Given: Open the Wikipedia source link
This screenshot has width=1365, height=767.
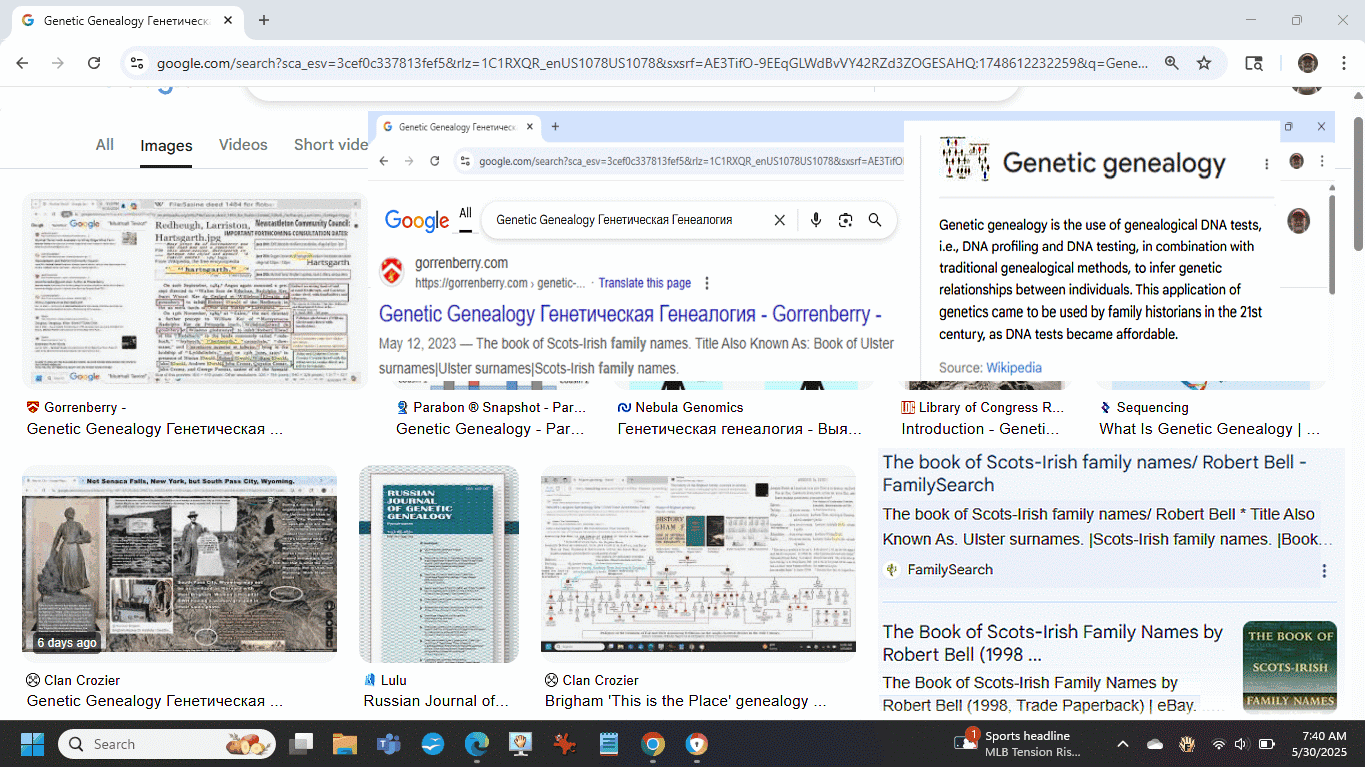Looking at the screenshot, I should [1013, 368].
